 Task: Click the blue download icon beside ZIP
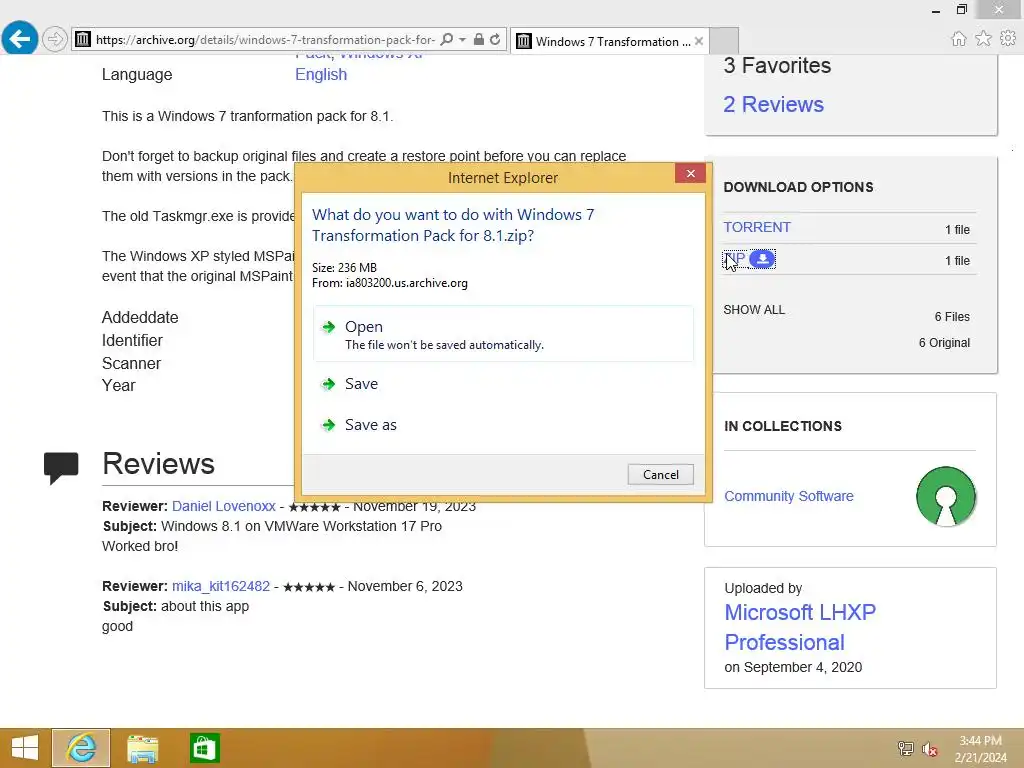(762, 259)
